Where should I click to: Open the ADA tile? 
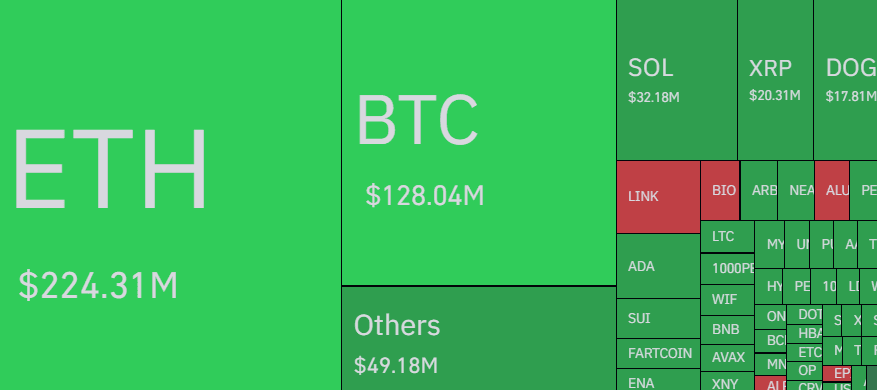point(658,266)
